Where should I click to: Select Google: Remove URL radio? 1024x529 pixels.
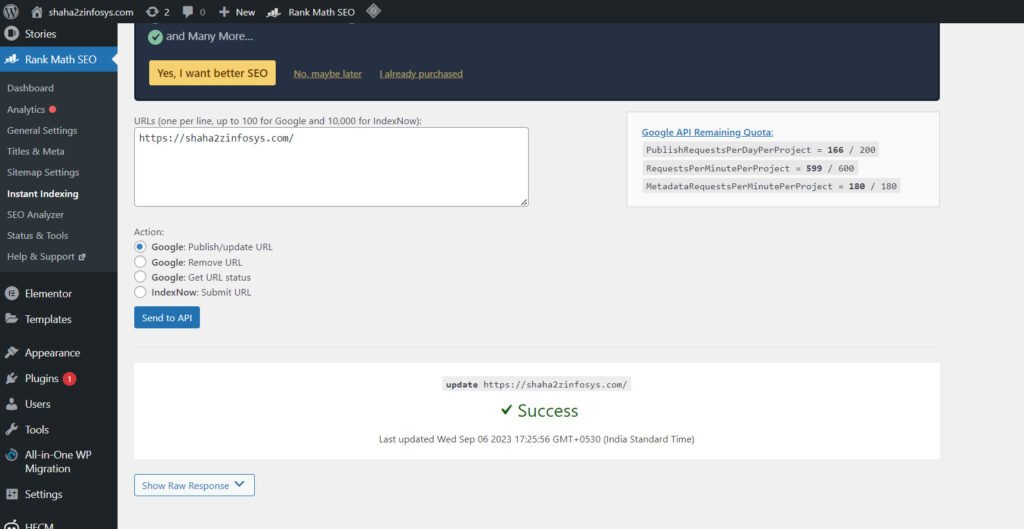[x=140, y=262]
